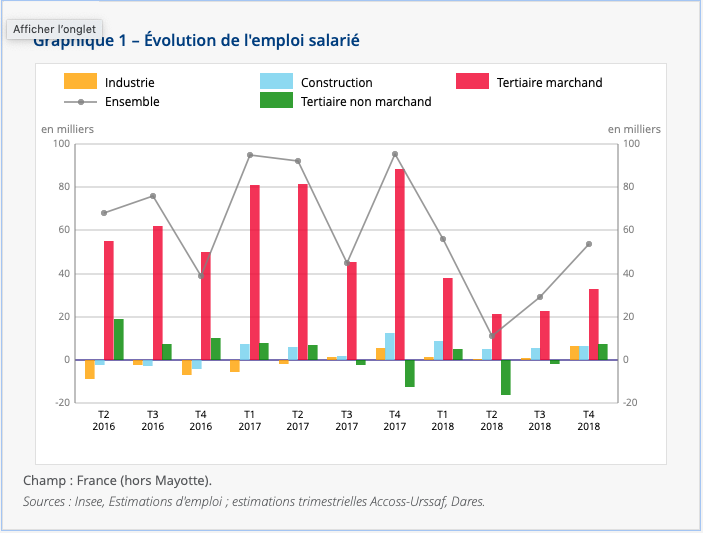
Task: Select the Ensemble data point for T1 2017
Action: point(250,155)
